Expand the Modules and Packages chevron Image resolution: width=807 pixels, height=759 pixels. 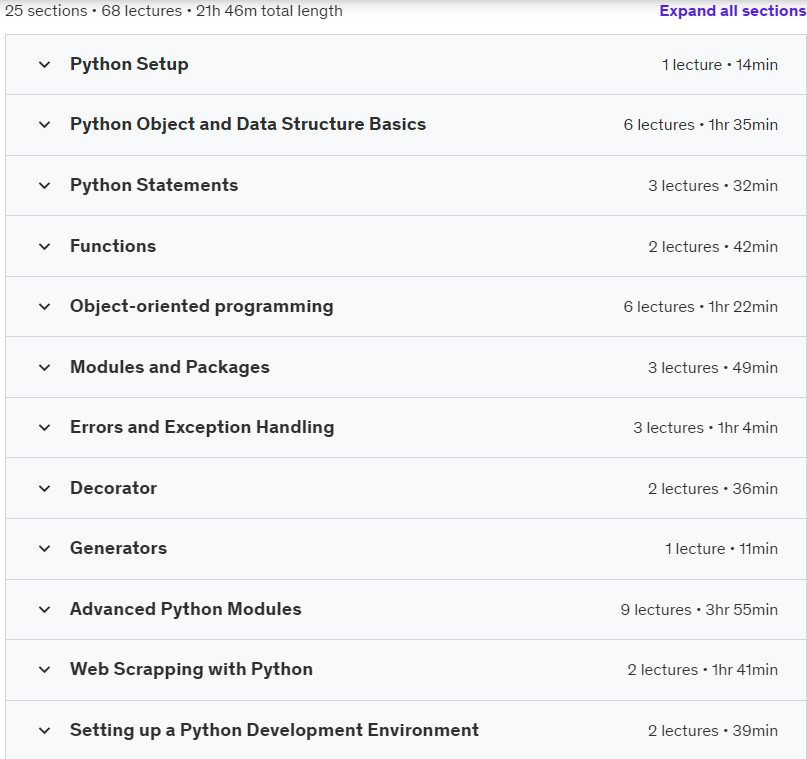pos(45,368)
